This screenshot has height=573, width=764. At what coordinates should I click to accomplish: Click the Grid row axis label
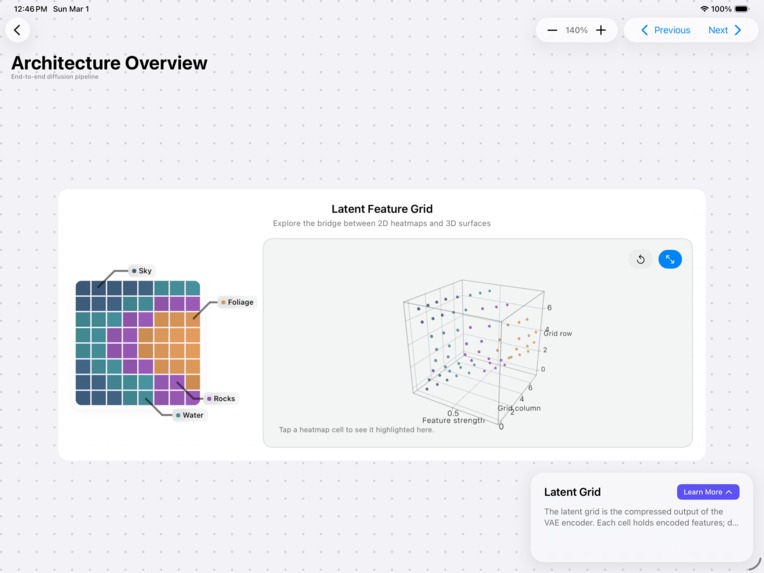pyautogui.click(x=558, y=334)
